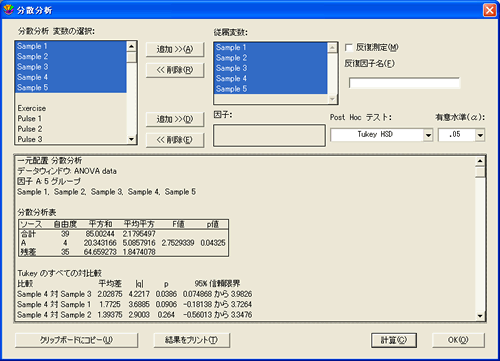Screen dimensions: 500x361
Task: Click the lower 追加 >>(D) button
Action: pos(175,119)
